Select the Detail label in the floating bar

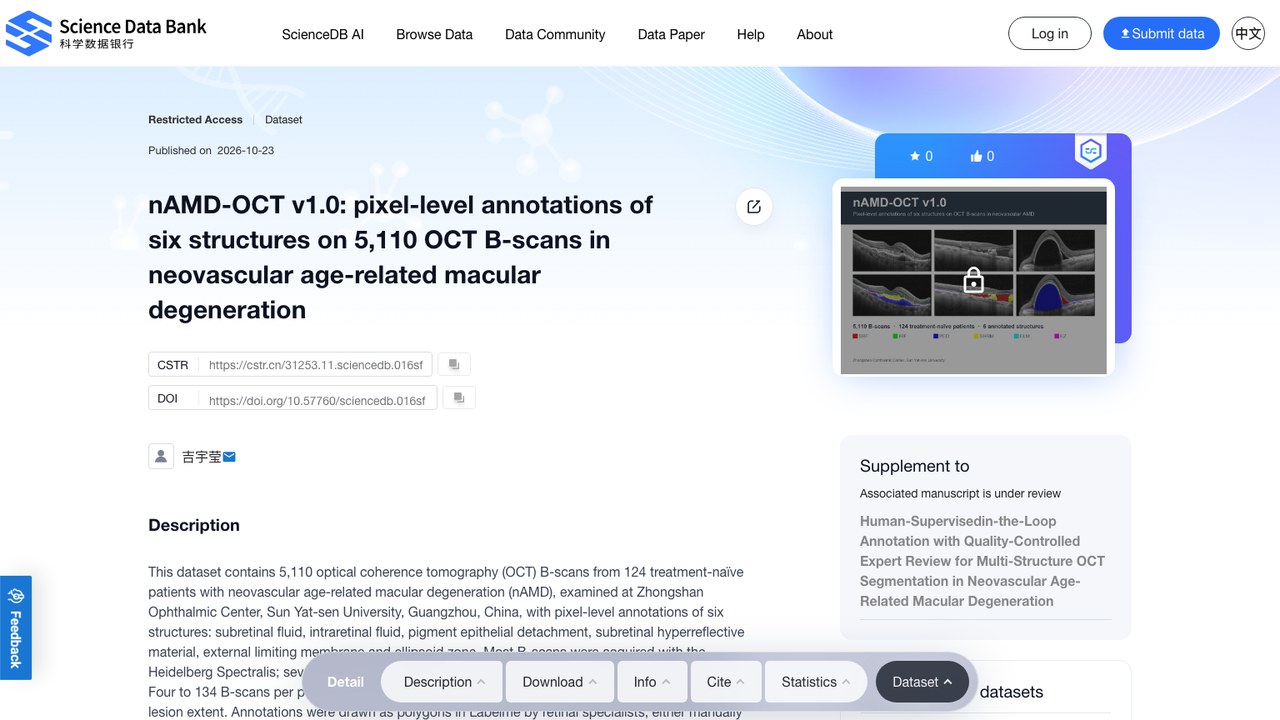[346, 682]
